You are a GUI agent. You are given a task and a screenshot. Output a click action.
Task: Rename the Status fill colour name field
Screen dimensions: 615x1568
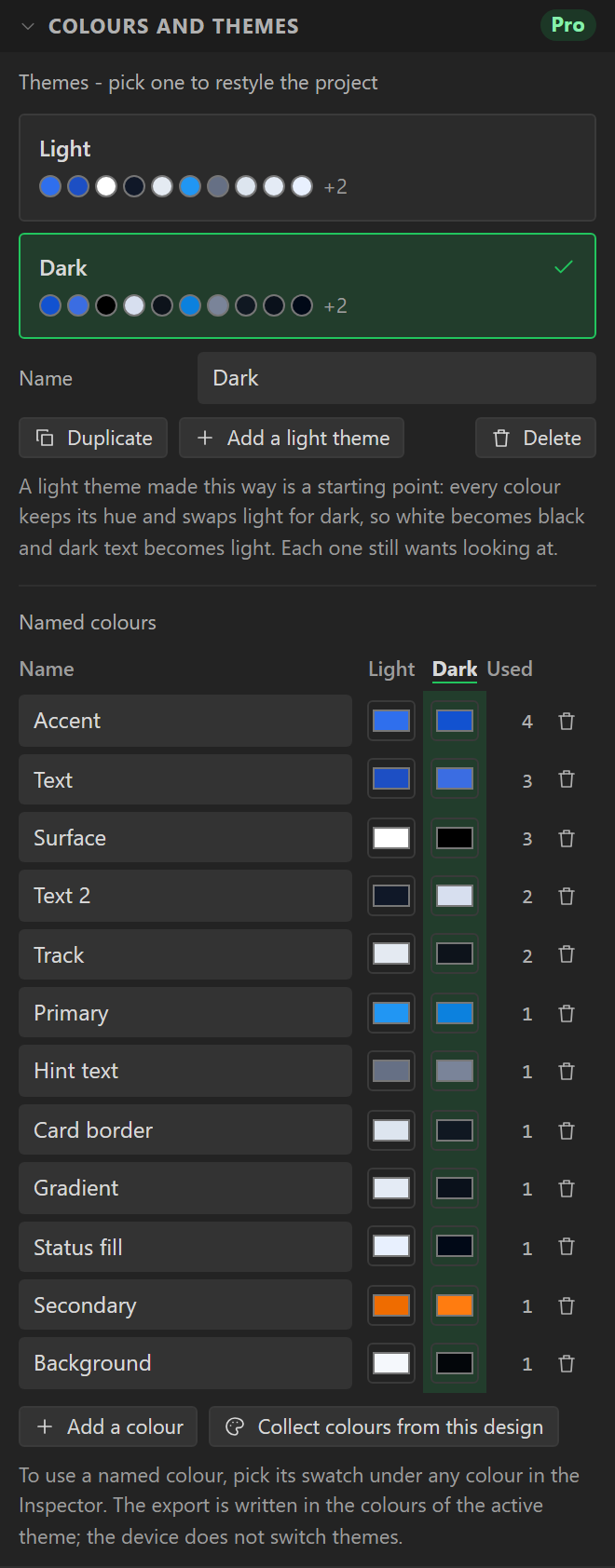click(x=185, y=1247)
